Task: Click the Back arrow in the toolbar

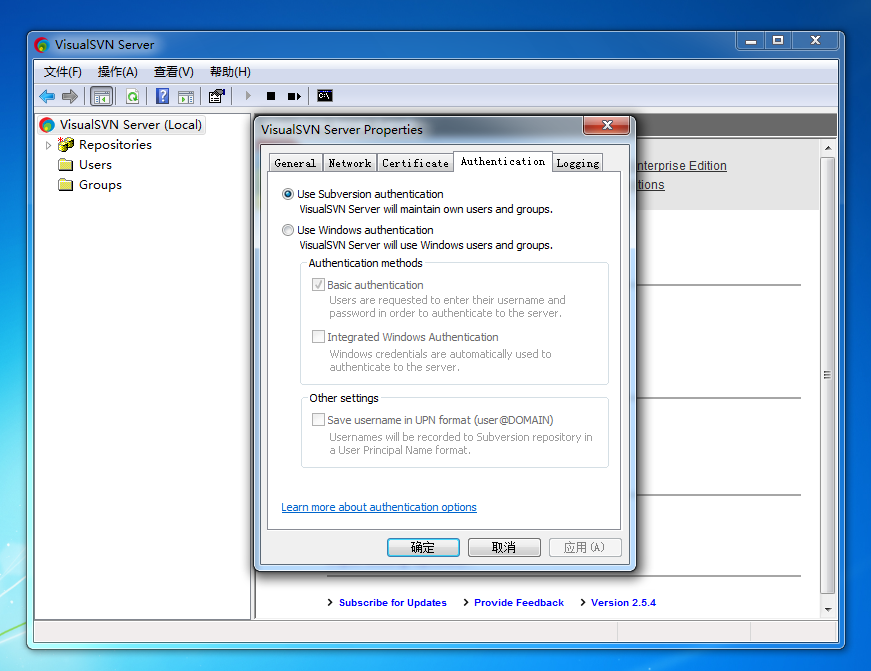Action: coord(47,96)
